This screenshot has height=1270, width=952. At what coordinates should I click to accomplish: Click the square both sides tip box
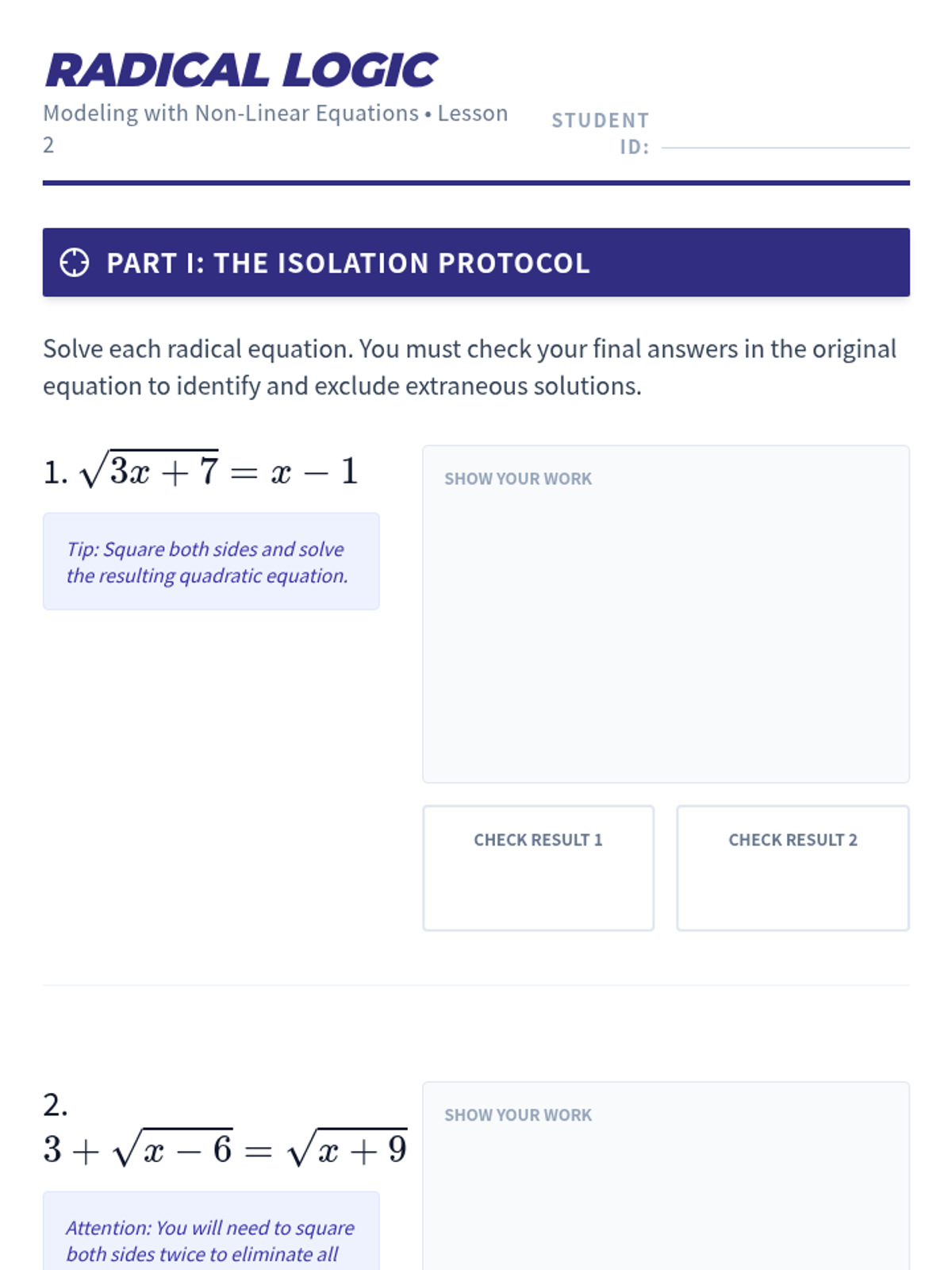[210, 561]
